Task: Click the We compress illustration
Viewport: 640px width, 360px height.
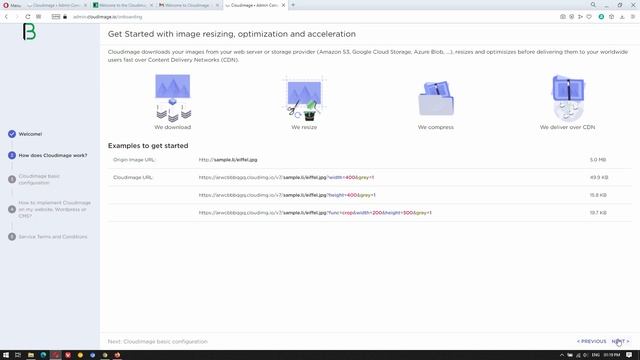Action: point(436,98)
